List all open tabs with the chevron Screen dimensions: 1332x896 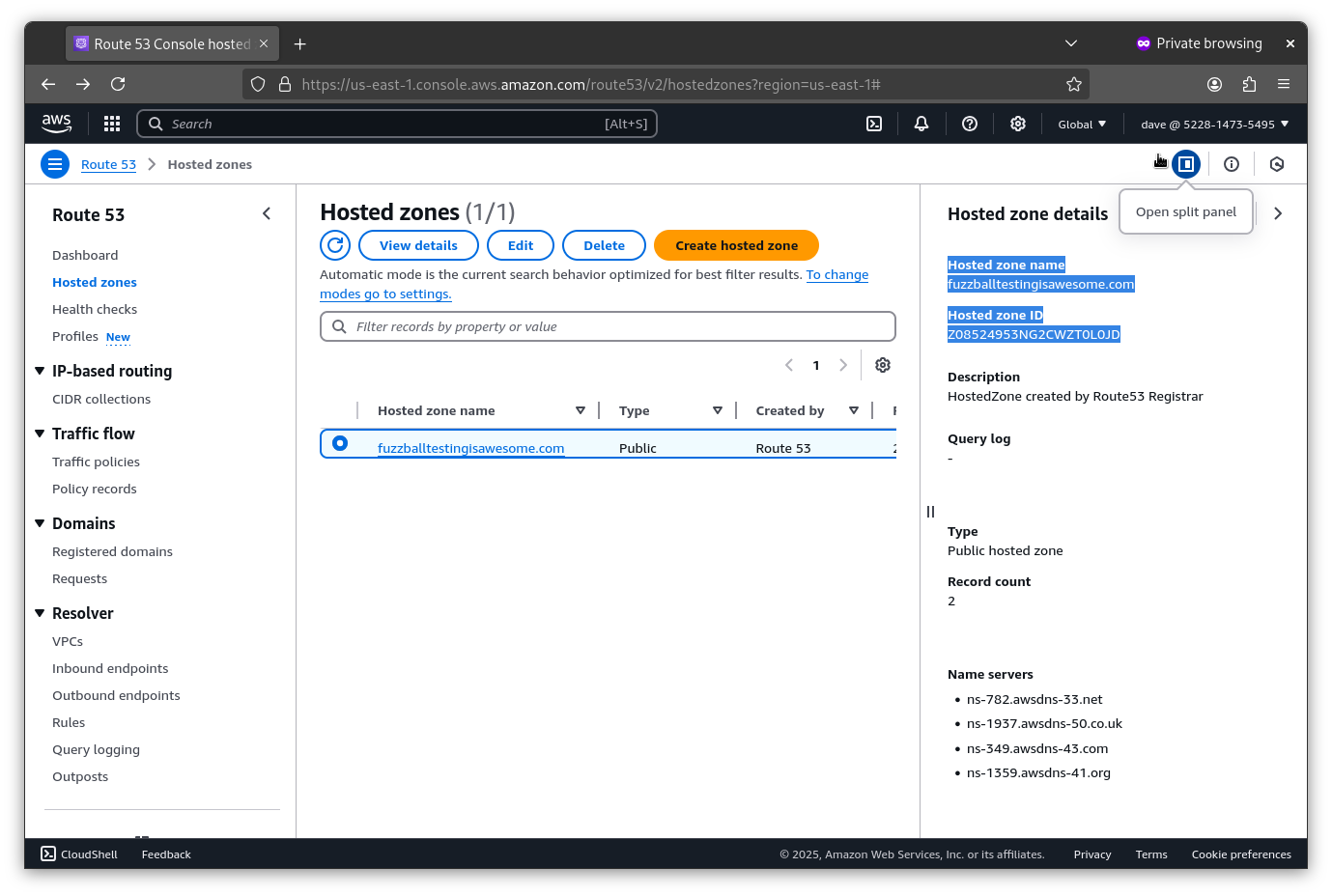point(1070,43)
